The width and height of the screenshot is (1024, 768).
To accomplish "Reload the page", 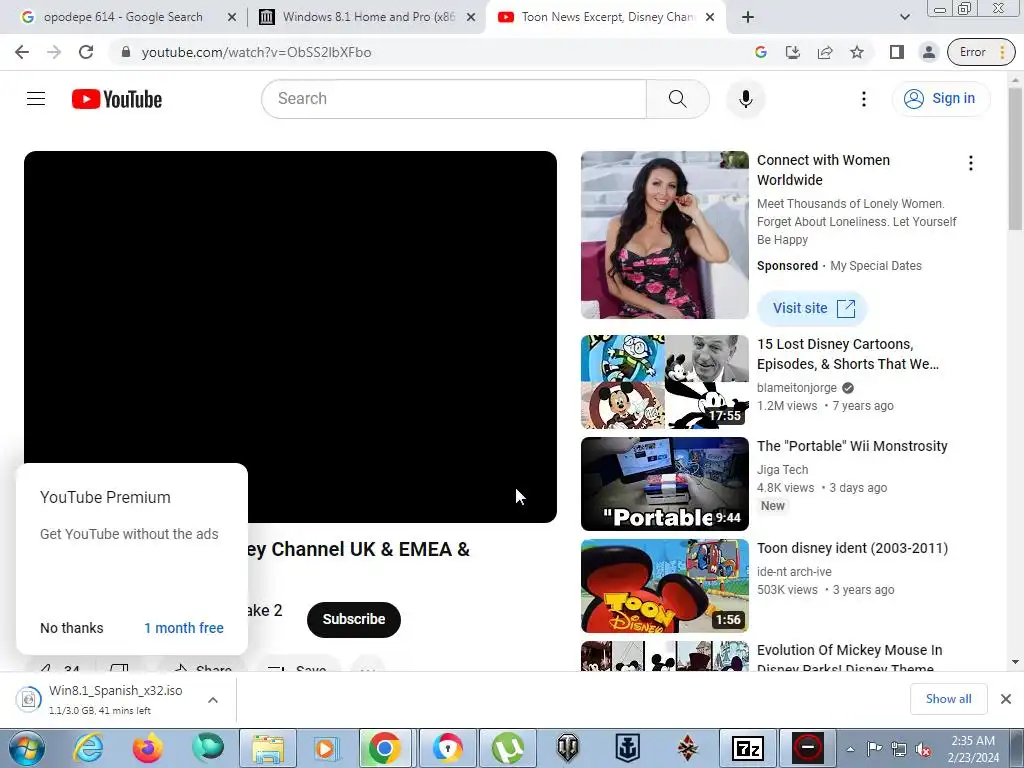I will 86,52.
